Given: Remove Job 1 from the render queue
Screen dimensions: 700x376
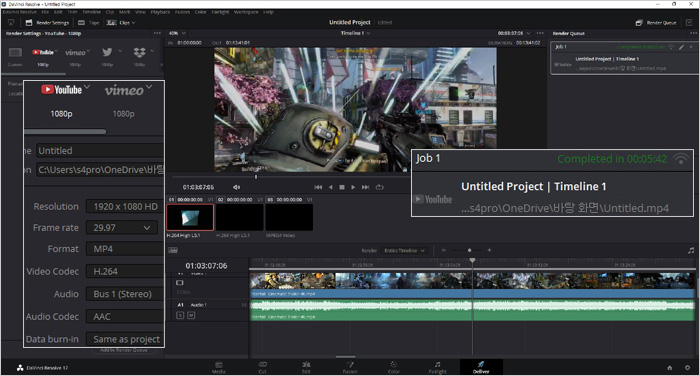Looking at the screenshot, I should point(691,47).
